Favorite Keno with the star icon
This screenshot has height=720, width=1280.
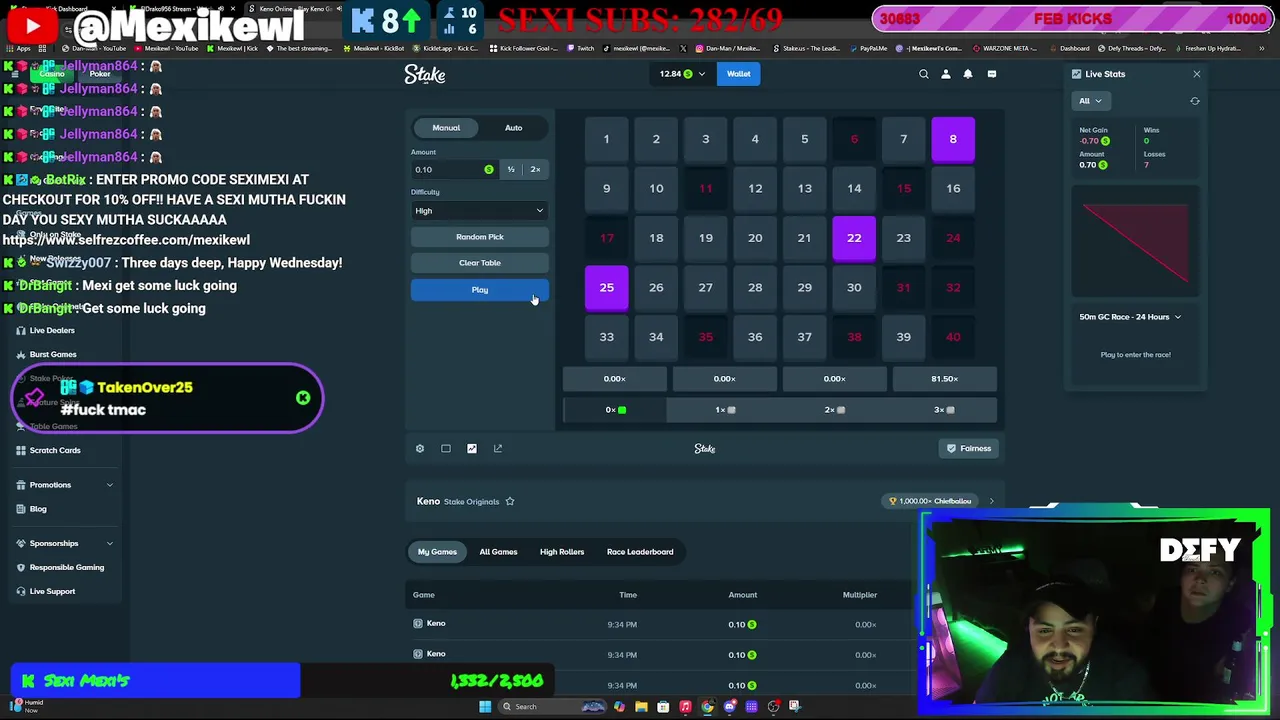510,501
